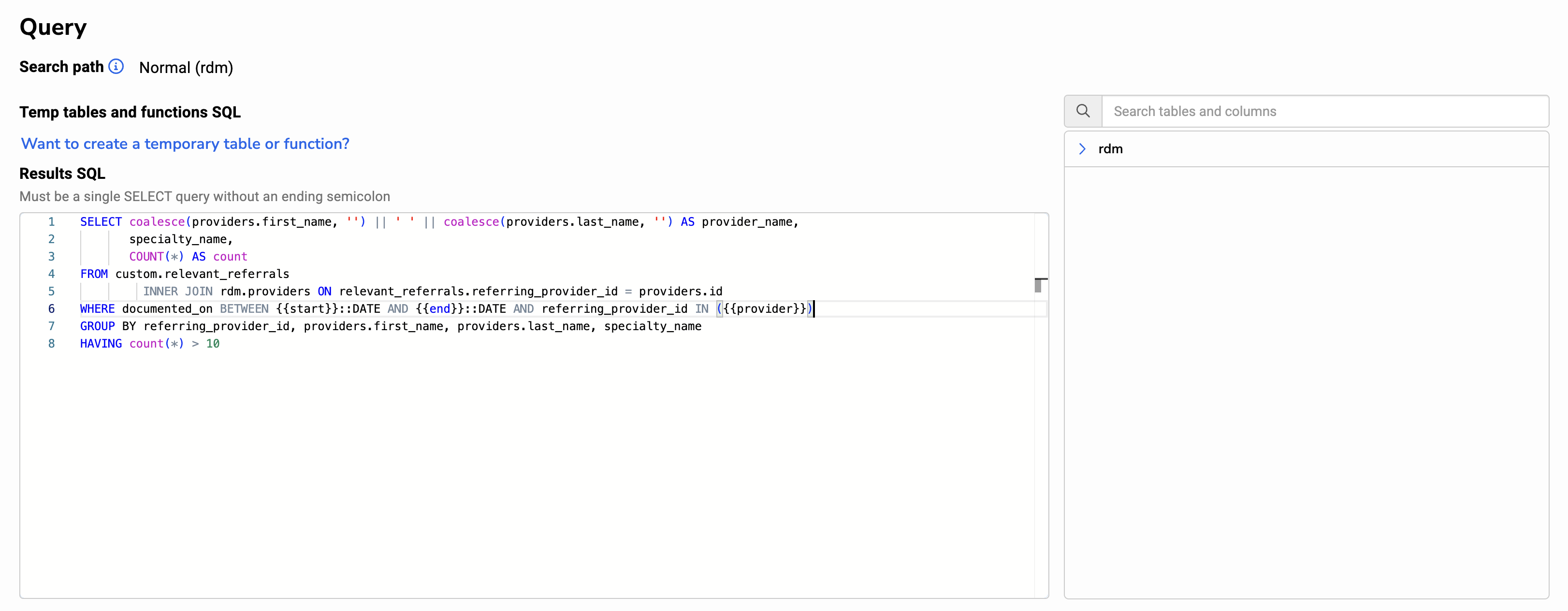Expand the rdm schema chevron

(x=1082, y=148)
